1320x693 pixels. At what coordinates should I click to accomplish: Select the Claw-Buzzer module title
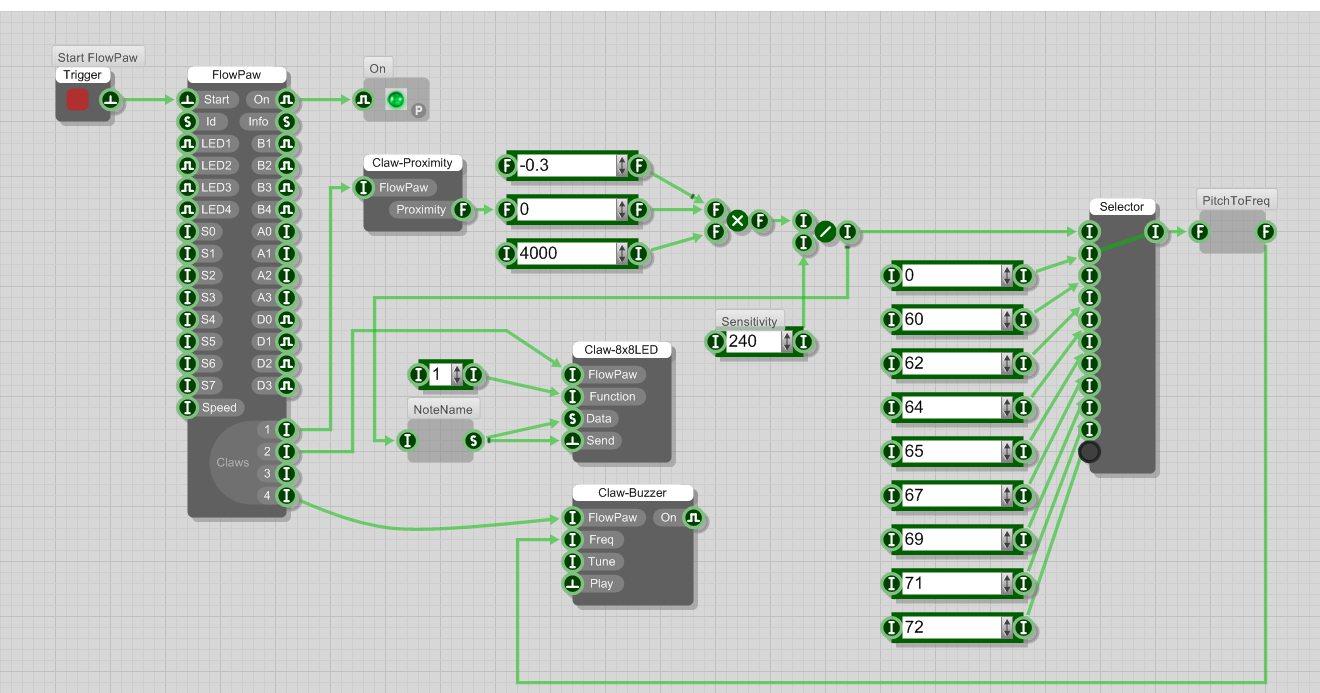pos(632,493)
